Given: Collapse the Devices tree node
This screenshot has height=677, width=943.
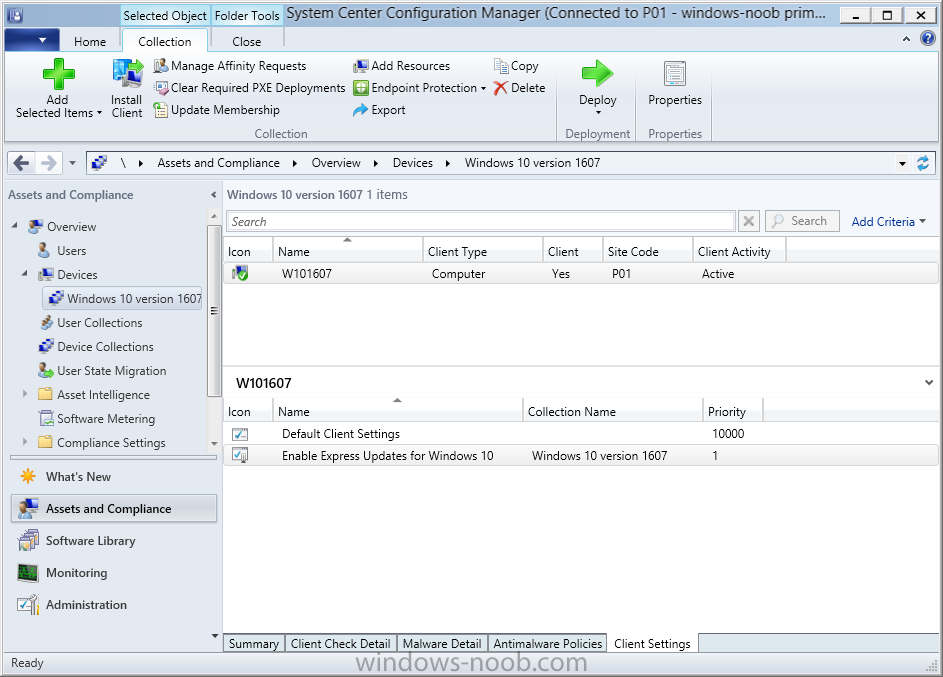Looking at the screenshot, I should coord(25,274).
